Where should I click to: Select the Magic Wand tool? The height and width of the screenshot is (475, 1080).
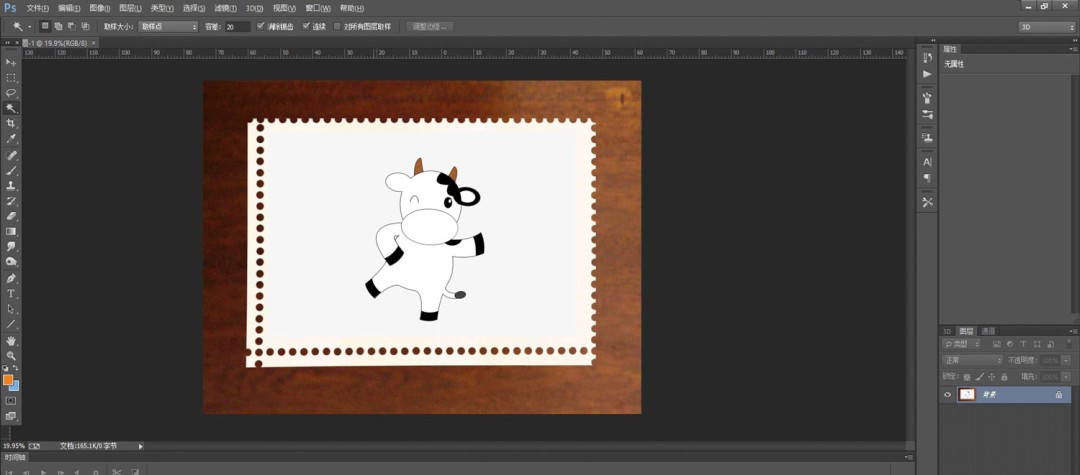click(11, 108)
